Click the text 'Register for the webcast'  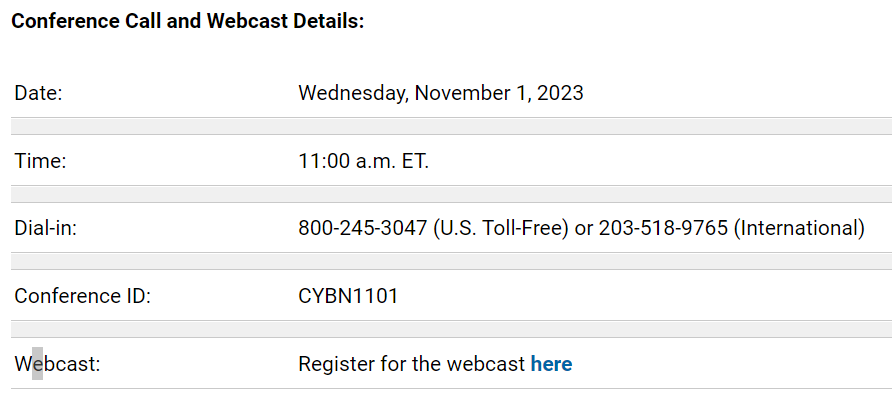coord(412,363)
